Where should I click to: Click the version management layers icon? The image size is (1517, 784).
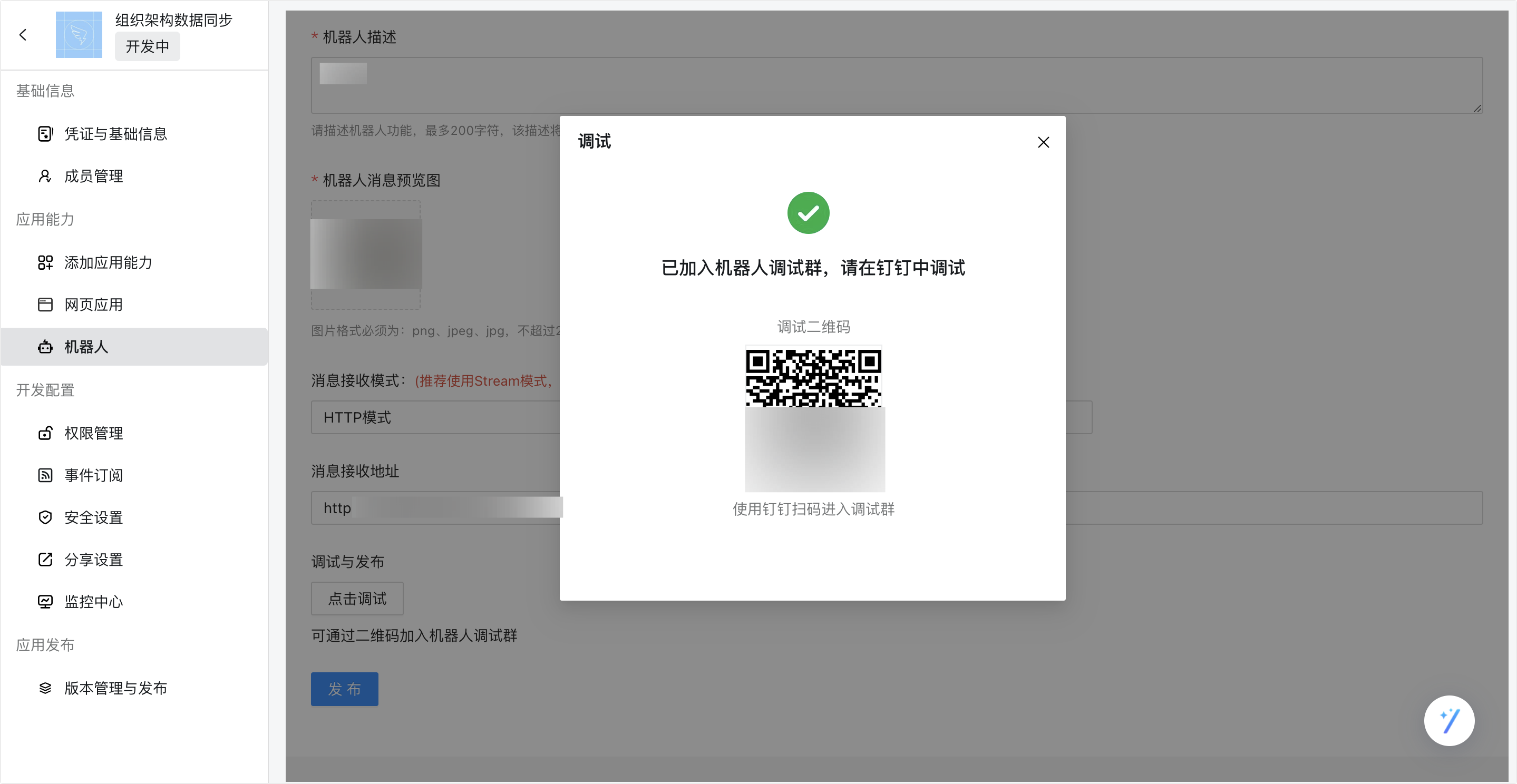click(45, 688)
